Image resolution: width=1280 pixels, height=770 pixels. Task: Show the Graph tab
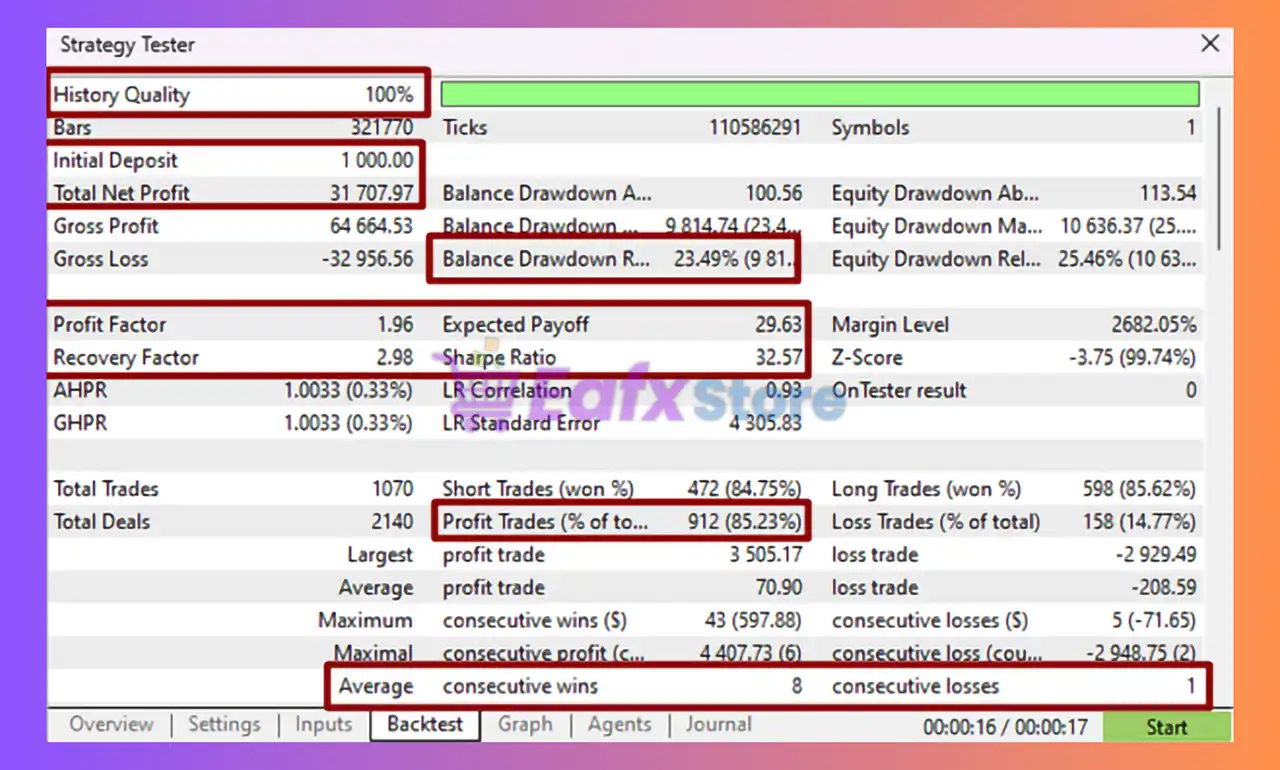pos(525,725)
